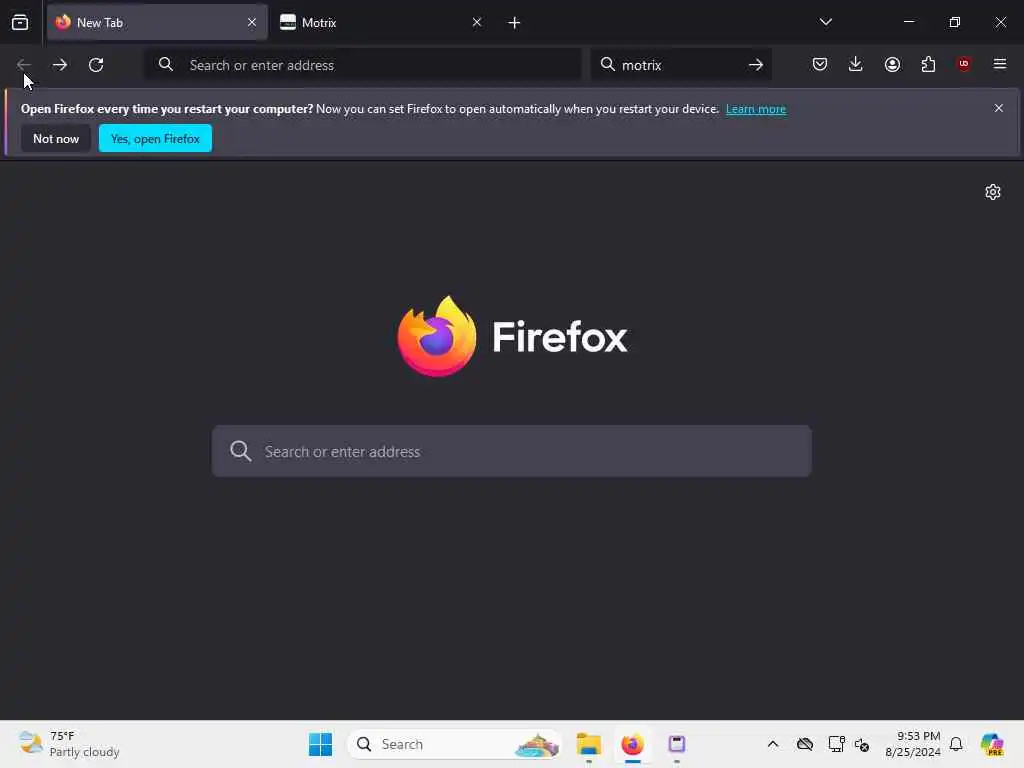Expand the list all tabs chevron
The image size is (1024, 768).
825,22
